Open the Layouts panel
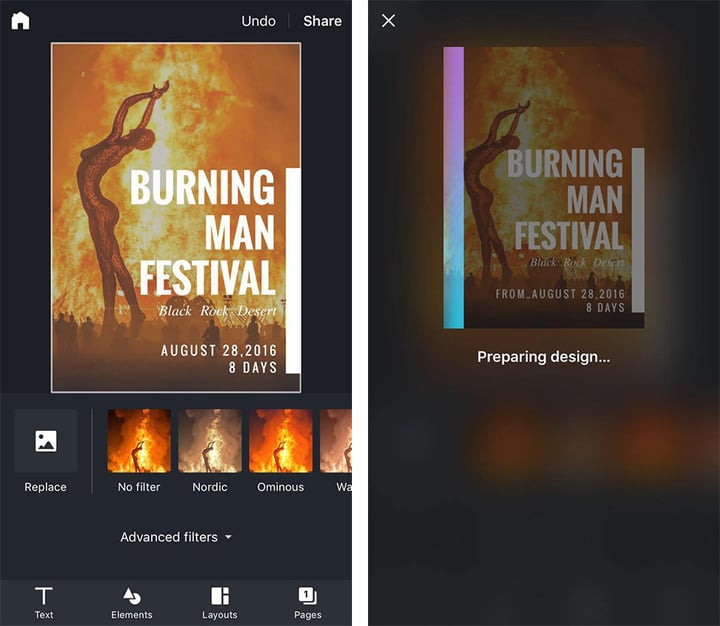 [x=219, y=603]
